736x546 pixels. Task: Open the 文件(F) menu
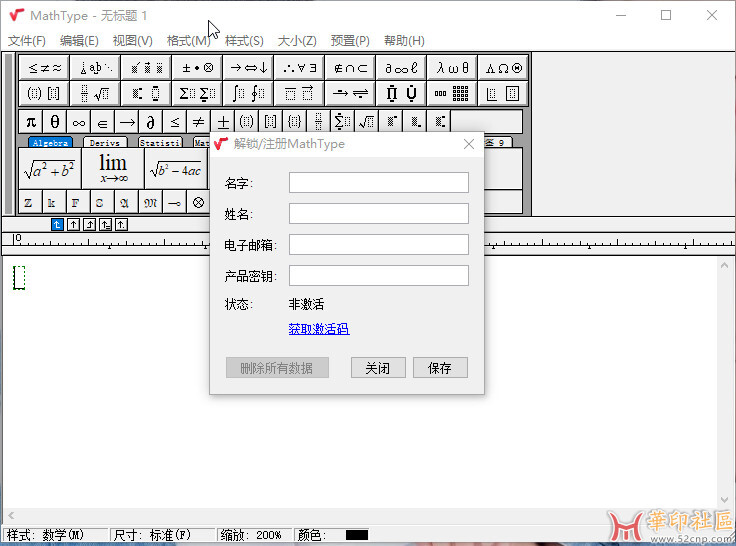tap(27, 41)
